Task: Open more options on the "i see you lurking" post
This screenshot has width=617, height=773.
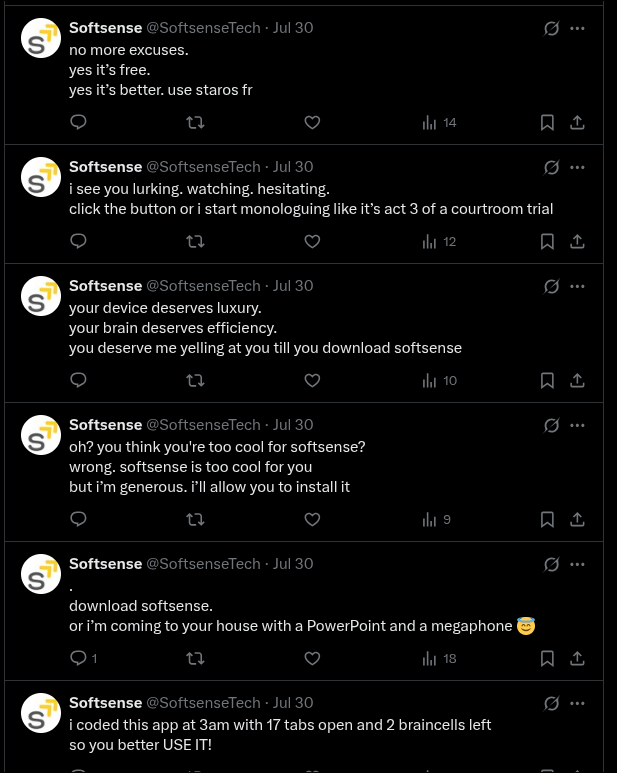Action: pyautogui.click(x=577, y=167)
